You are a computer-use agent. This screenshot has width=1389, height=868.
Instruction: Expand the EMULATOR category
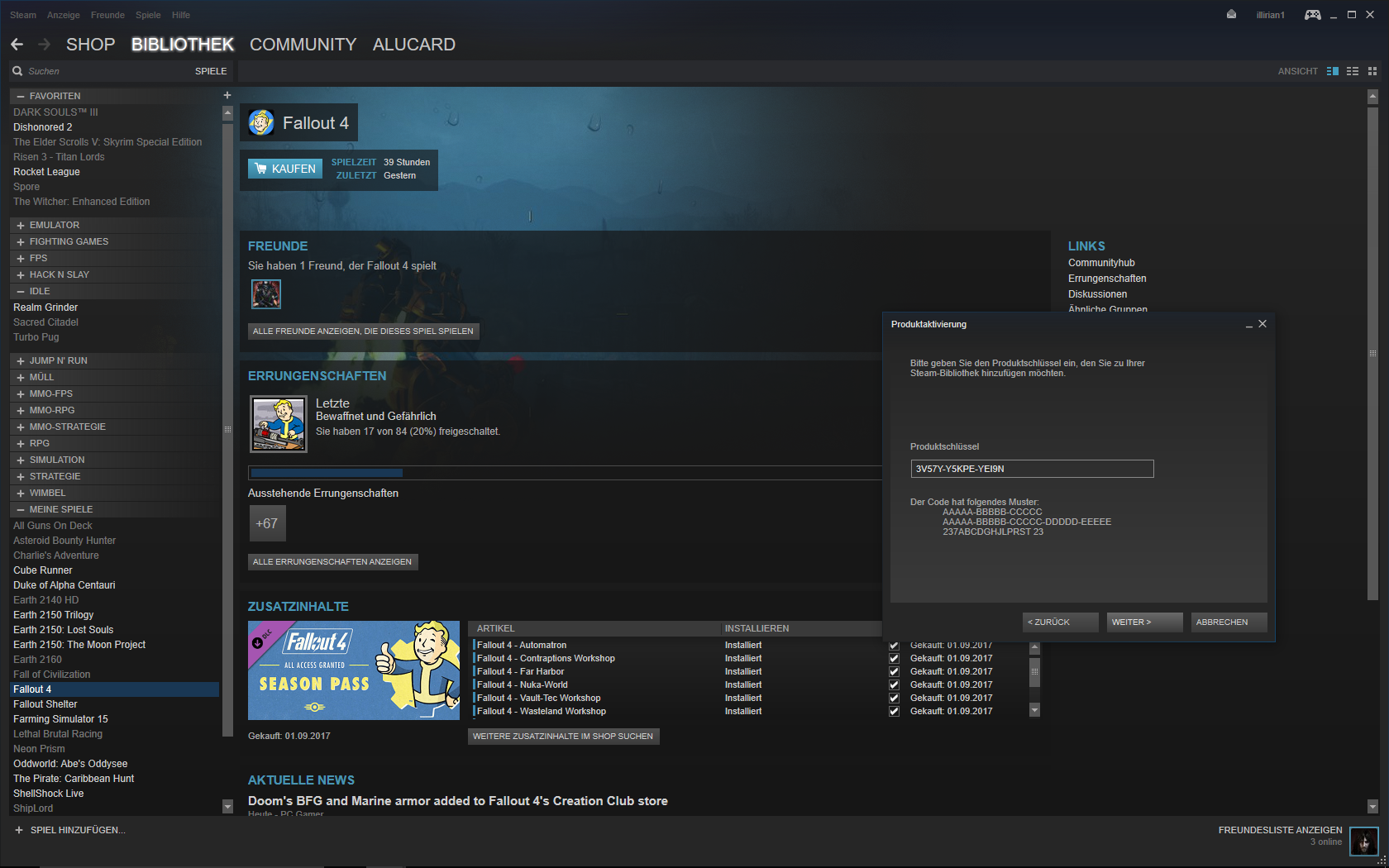coord(21,225)
